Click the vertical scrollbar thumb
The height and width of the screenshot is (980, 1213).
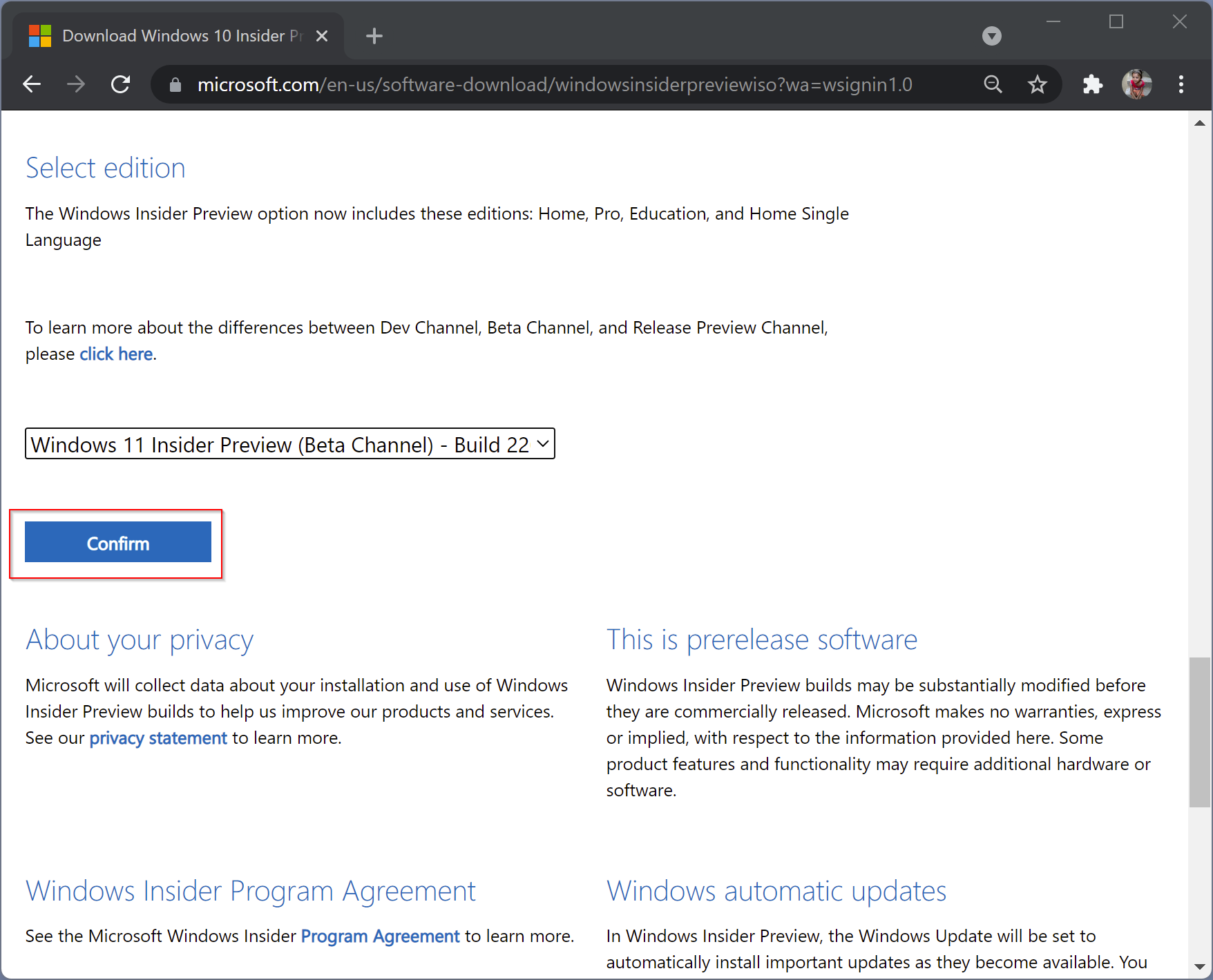pyautogui.click(x=1200, y=732)
